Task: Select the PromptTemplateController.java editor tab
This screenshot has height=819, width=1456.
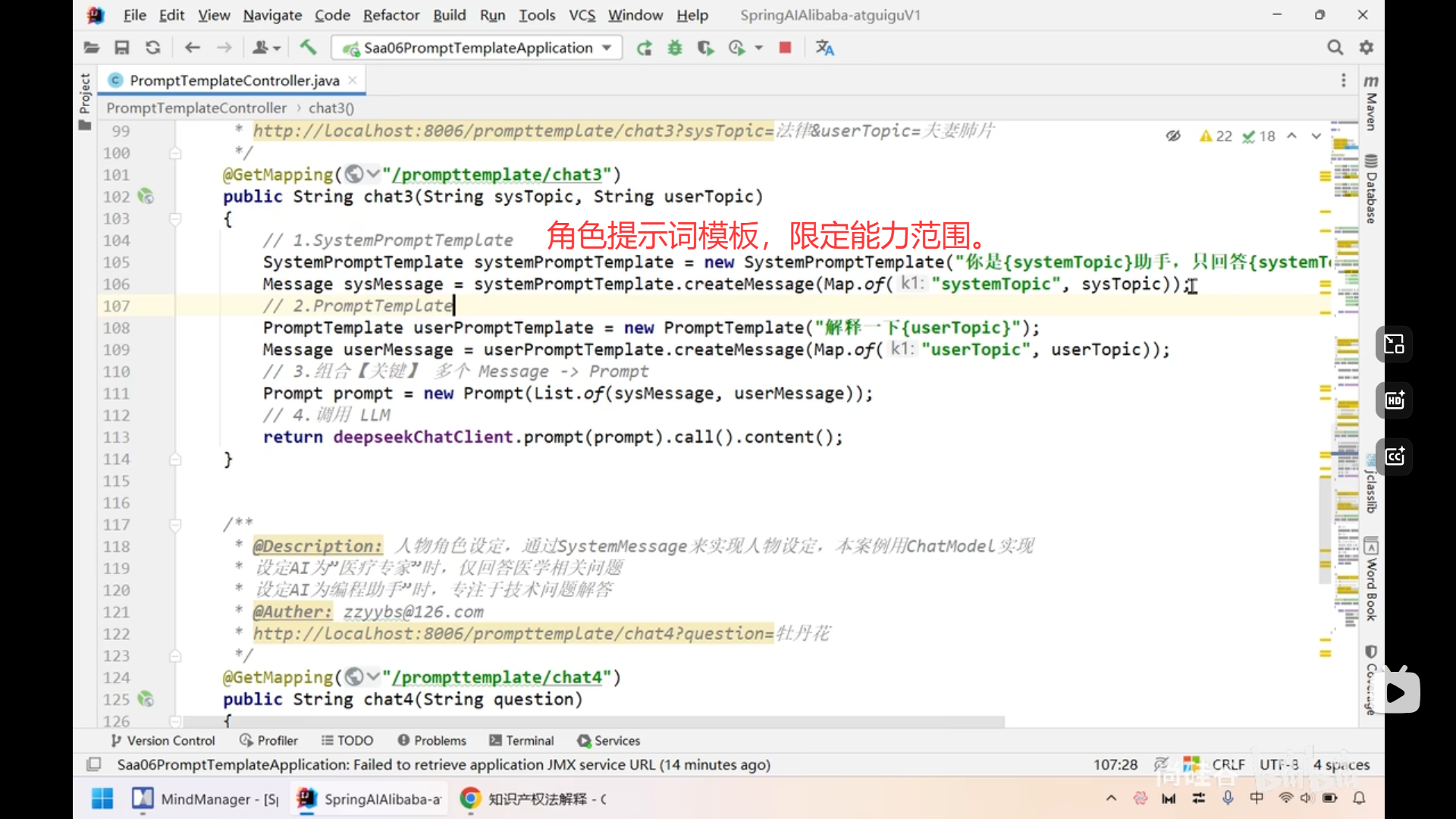Action: [x=234, y=80]
